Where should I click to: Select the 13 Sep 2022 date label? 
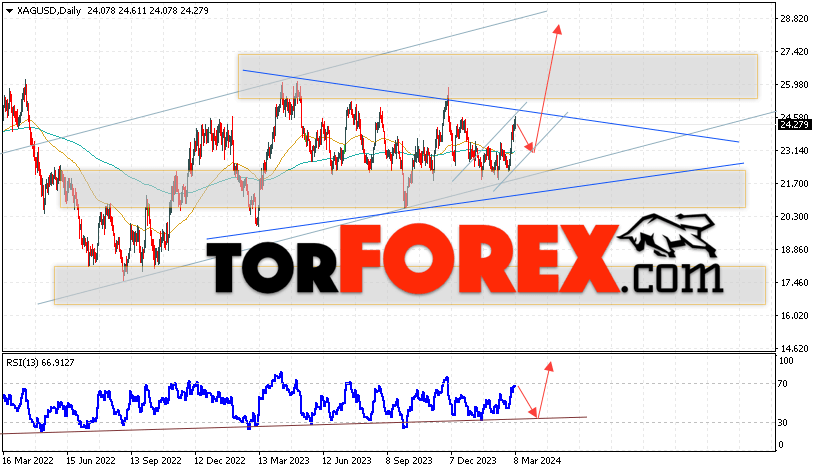click(156, 461)
